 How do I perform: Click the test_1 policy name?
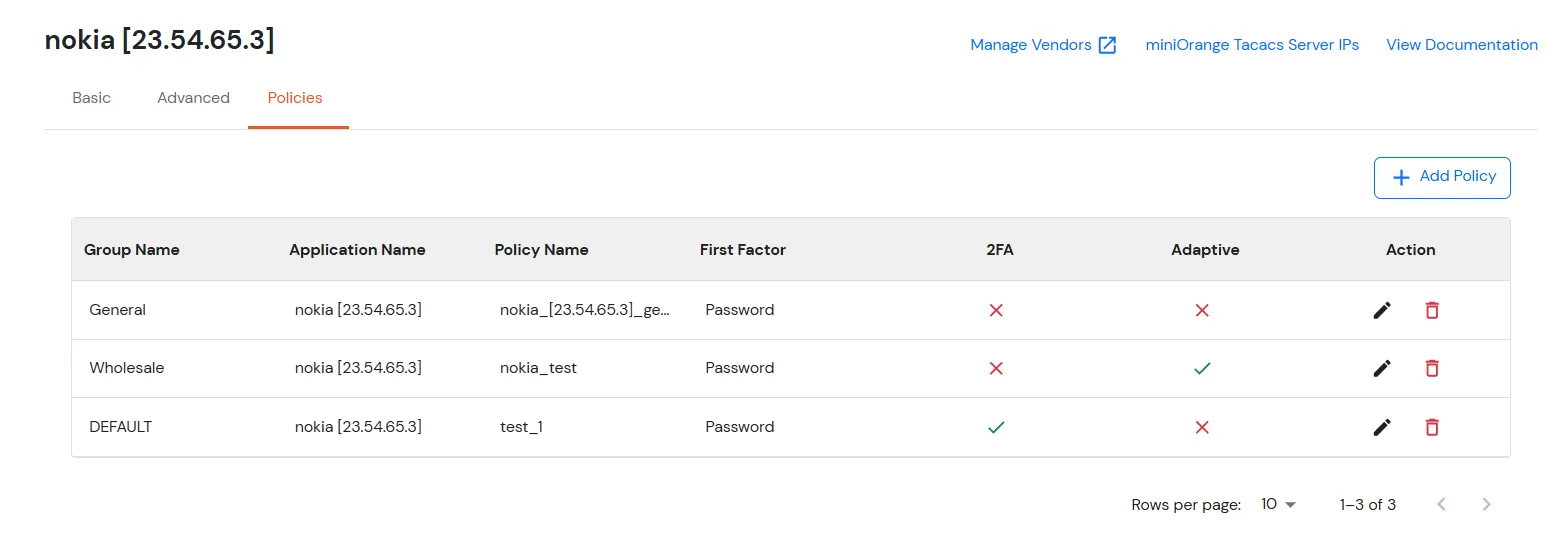(521, 427)
